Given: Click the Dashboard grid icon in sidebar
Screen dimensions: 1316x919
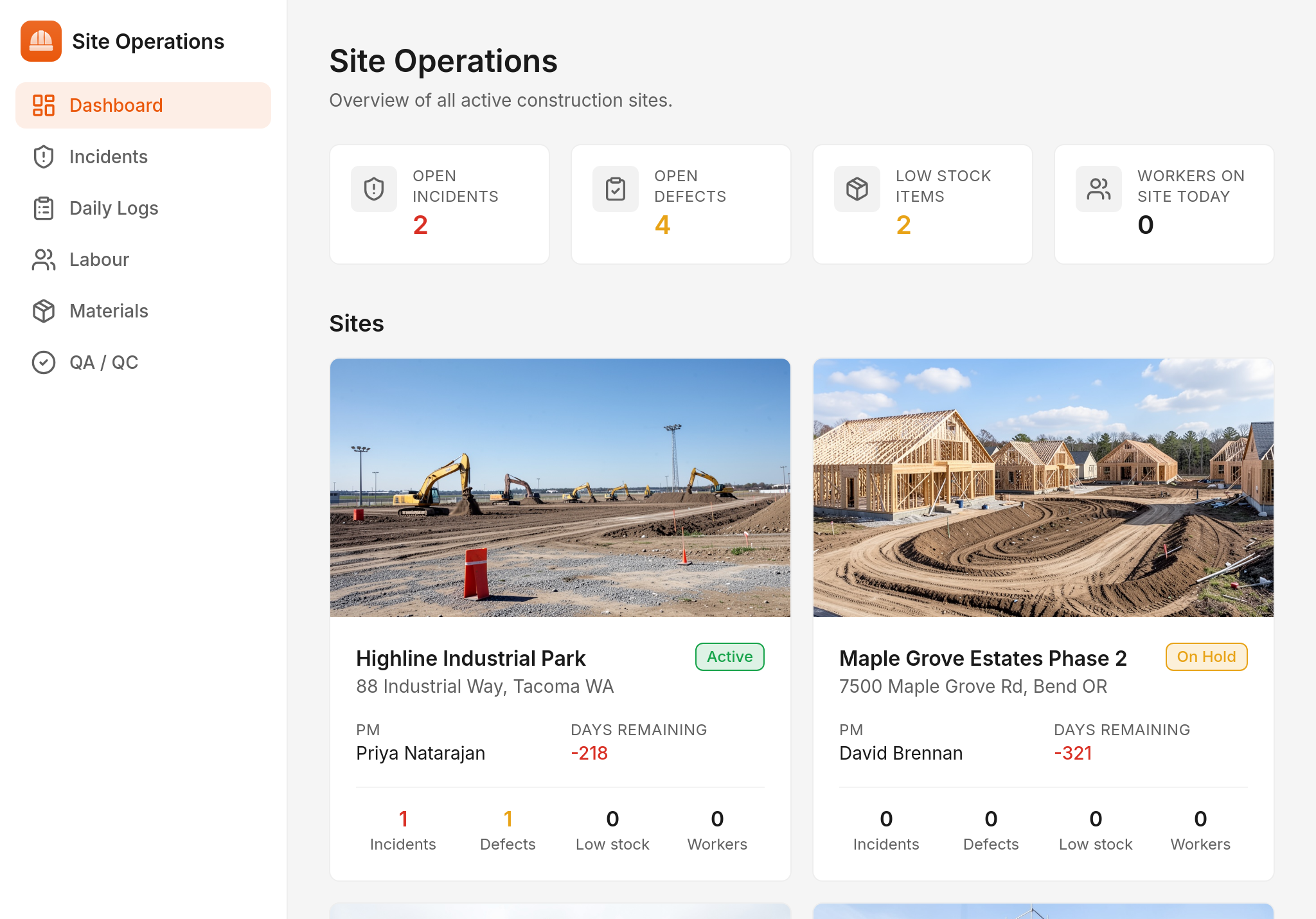Looking at the screenshot, I should click(x=44, y=105).
